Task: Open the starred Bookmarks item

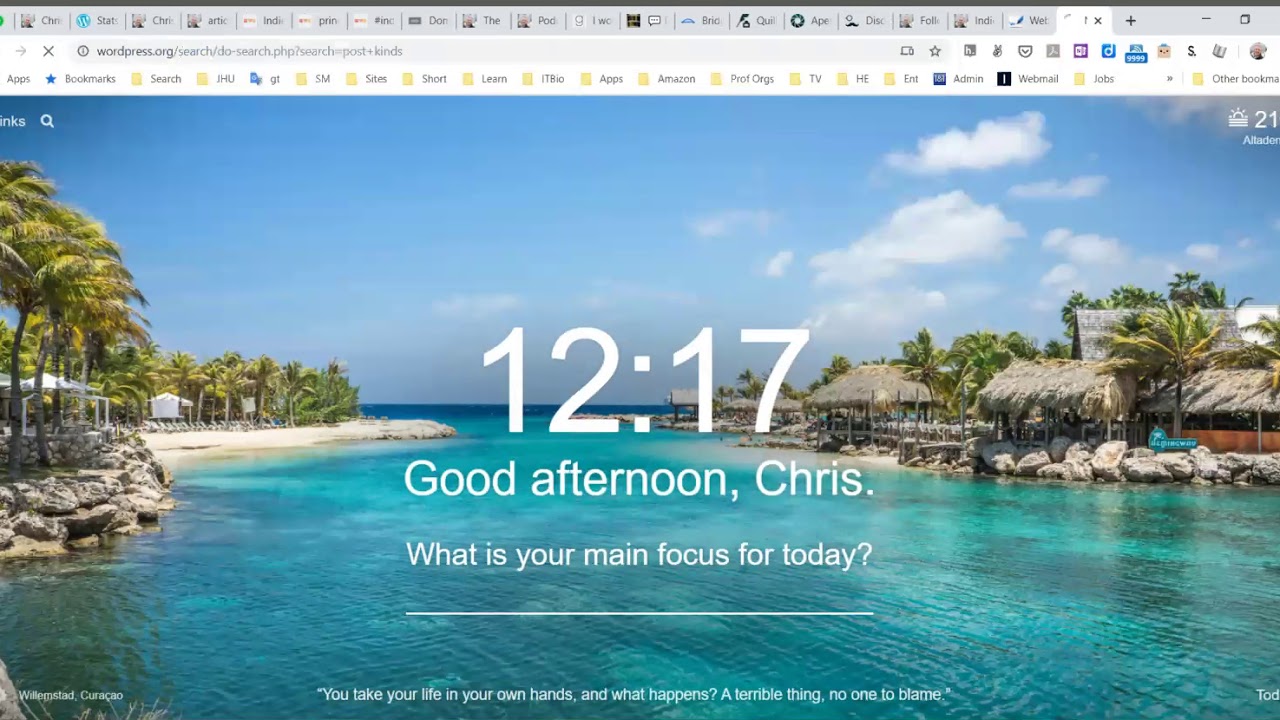Action: tap(80, 79)
